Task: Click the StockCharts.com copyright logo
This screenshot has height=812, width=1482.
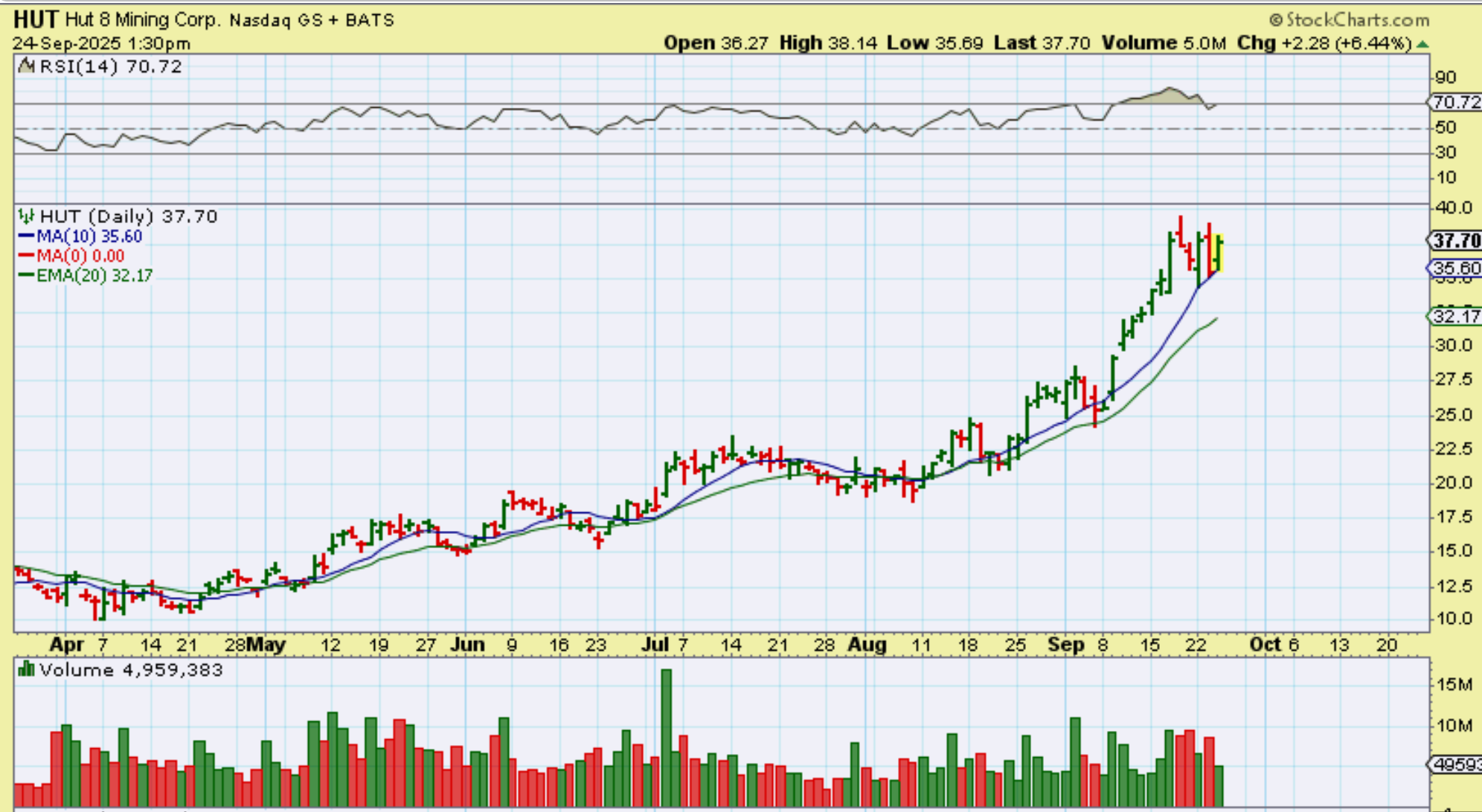Action: [x=1349, y=20]
